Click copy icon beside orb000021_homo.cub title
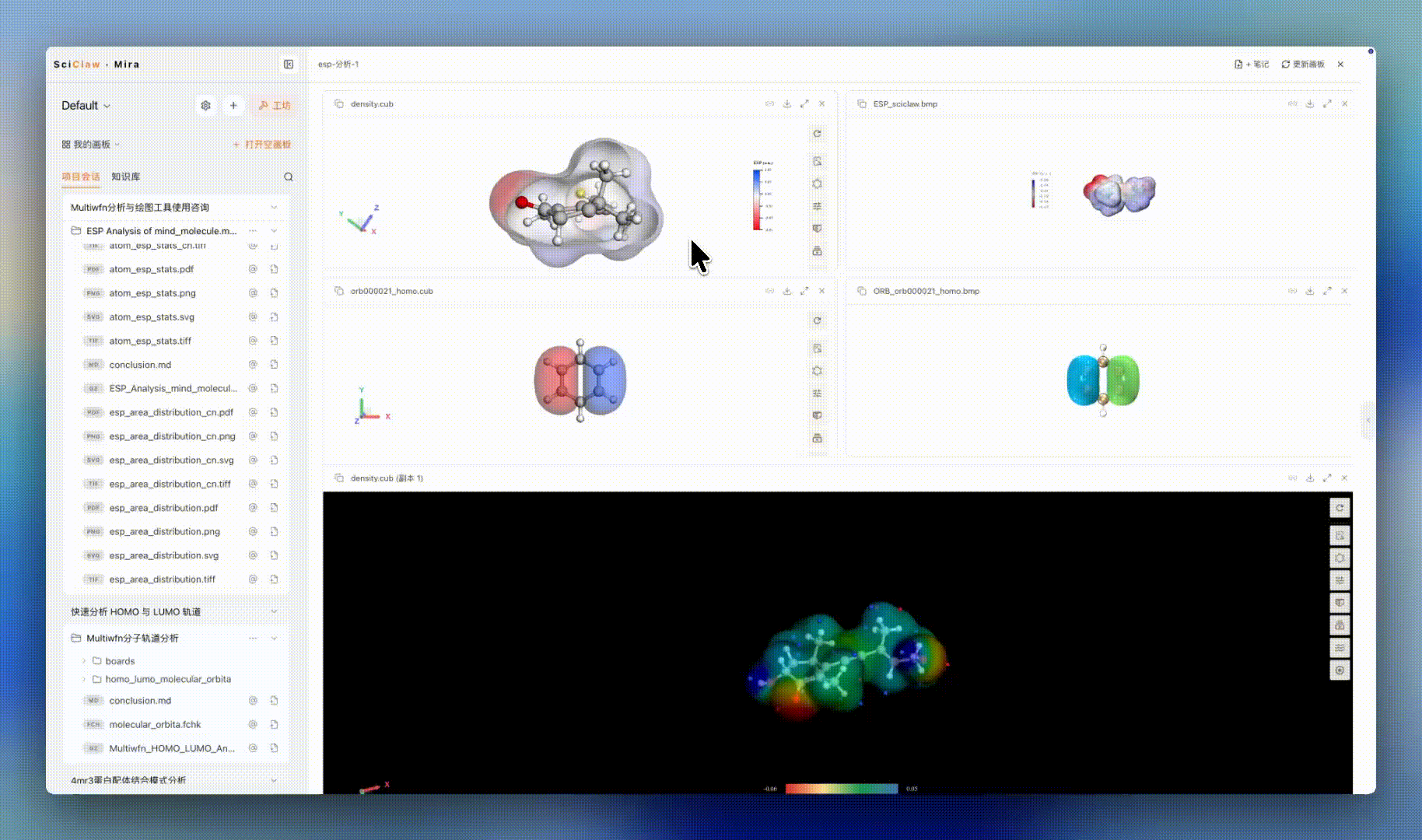Image resolution: width=1422 pixels, height=840 pixels. [x=339, y=291]
